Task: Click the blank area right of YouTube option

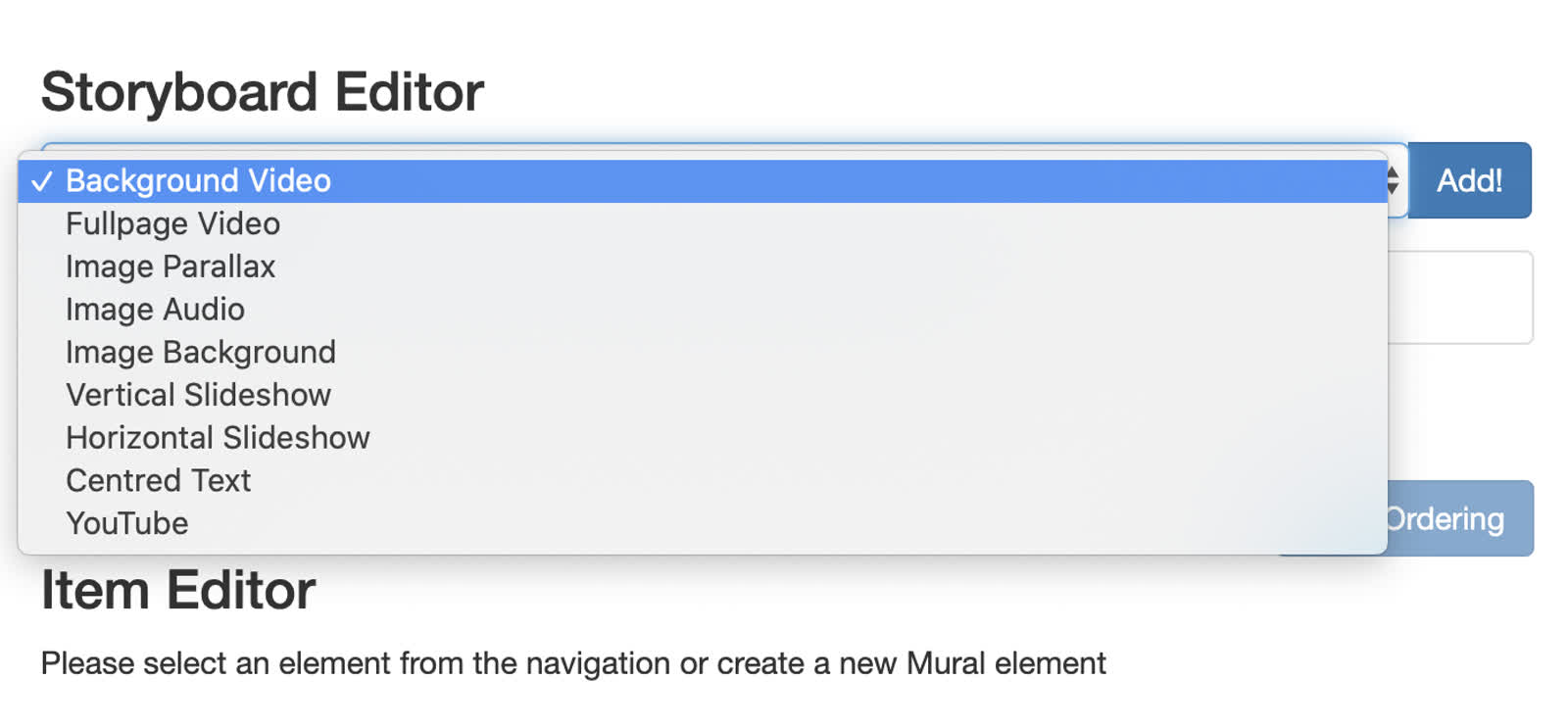Action: [x=784, y=523]
